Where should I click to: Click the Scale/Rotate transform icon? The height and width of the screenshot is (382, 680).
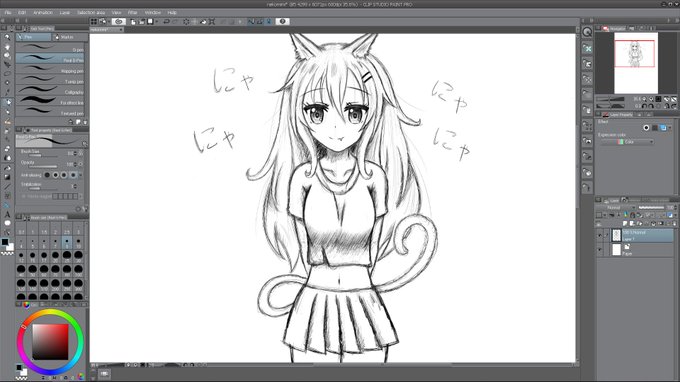pos(212,21)
